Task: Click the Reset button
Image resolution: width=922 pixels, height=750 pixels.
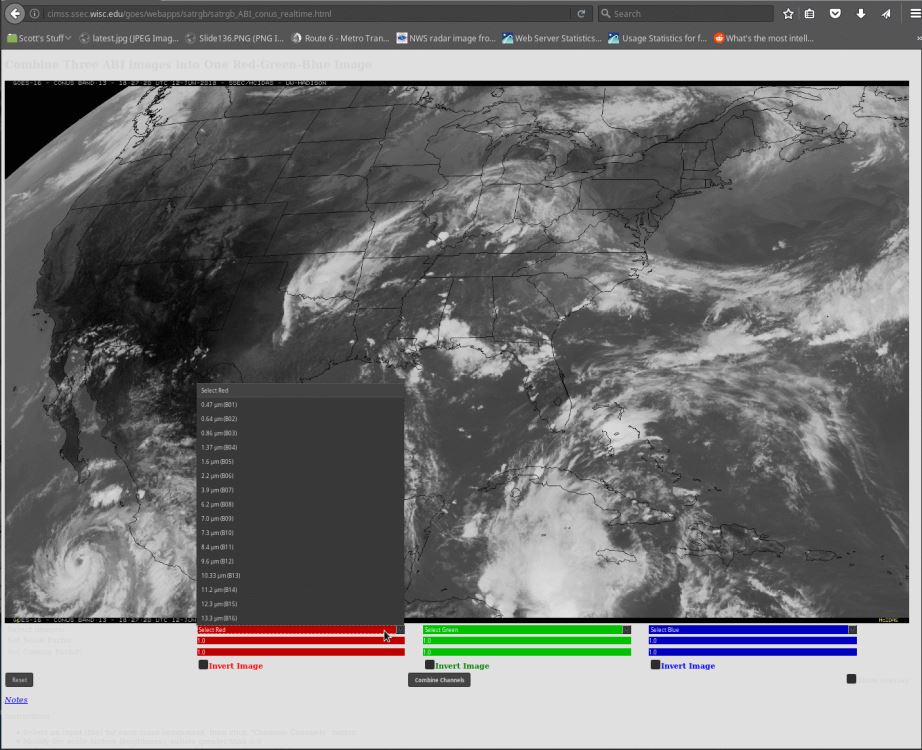Action: (x=19, y=680)
